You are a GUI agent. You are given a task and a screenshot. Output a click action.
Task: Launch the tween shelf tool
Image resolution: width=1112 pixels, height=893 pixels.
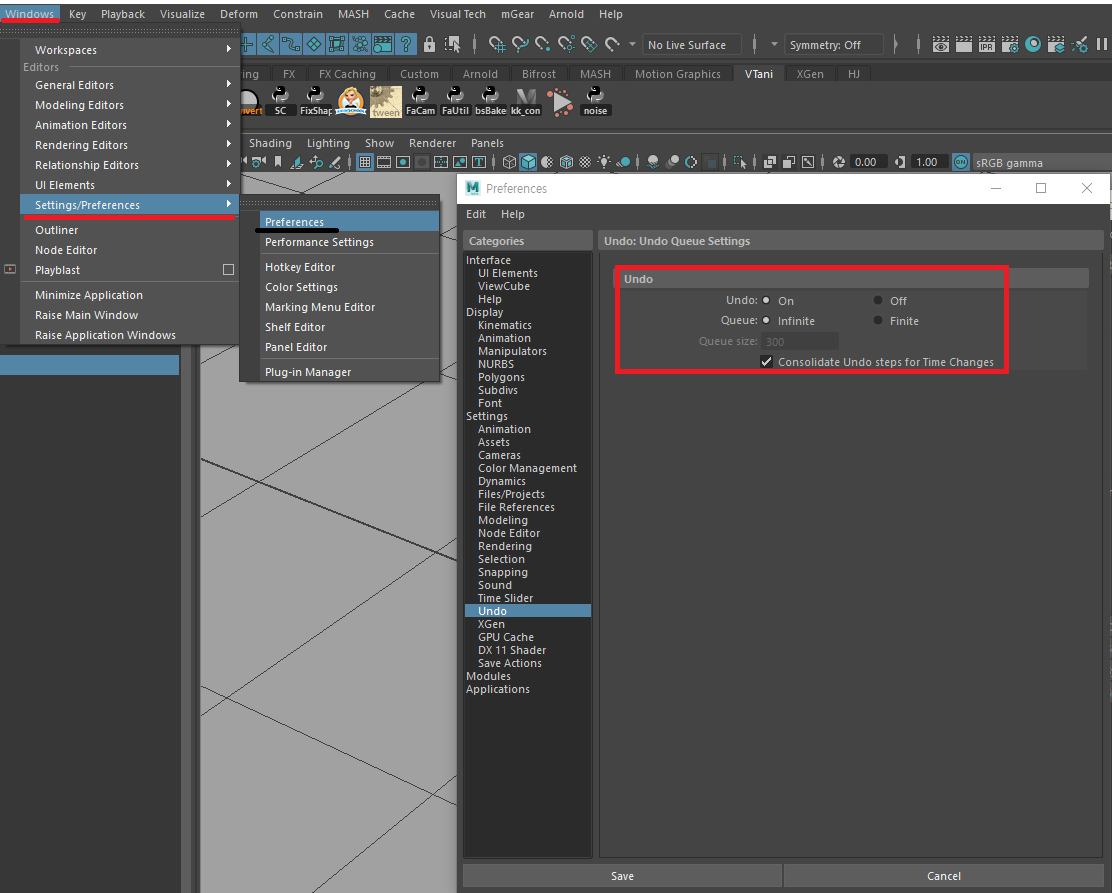[x=386, y=101]
